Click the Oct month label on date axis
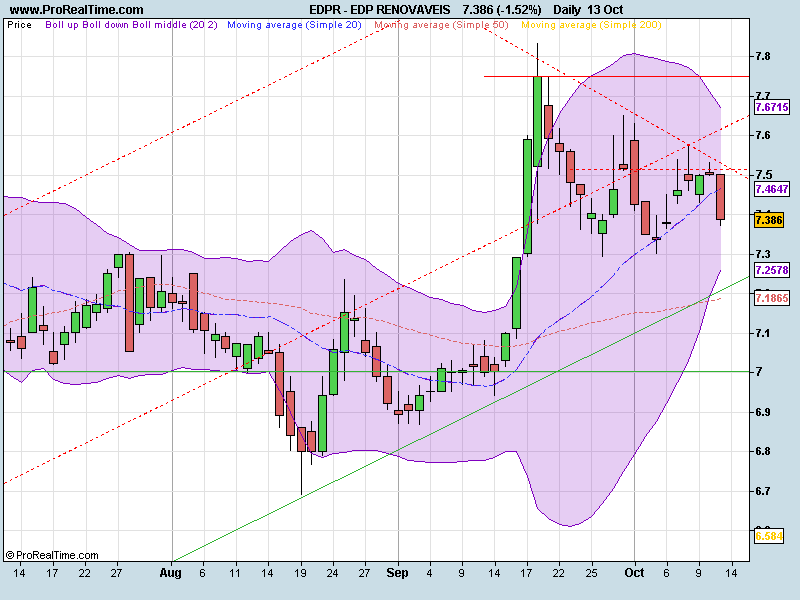The image size is (800, 600). 634,573
